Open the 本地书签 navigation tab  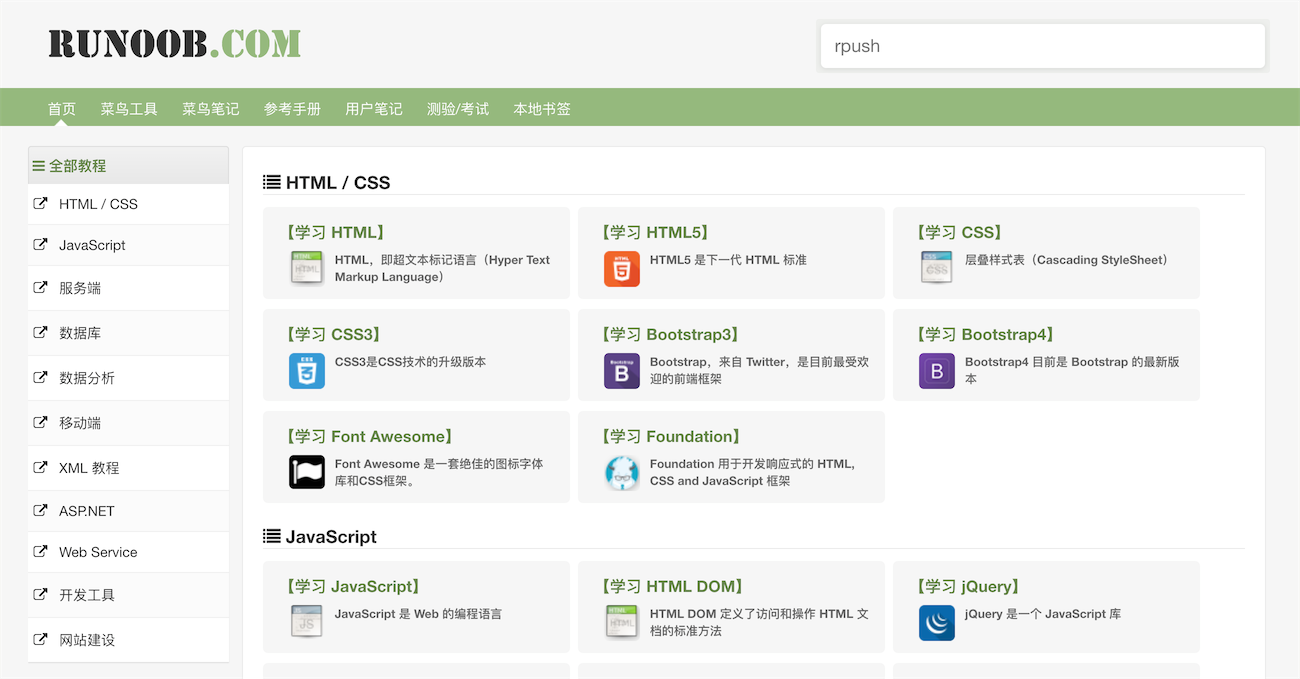pyautogui.click(x=542, y=109)
